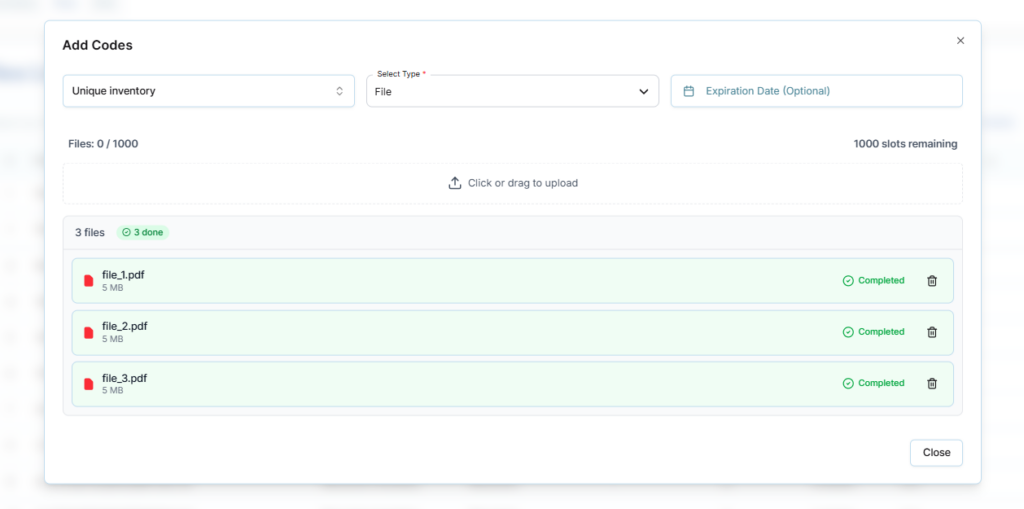Click the Completed status for file_1.pdf
Screen dimensions: 1024x509
click(x=880, y=281)
